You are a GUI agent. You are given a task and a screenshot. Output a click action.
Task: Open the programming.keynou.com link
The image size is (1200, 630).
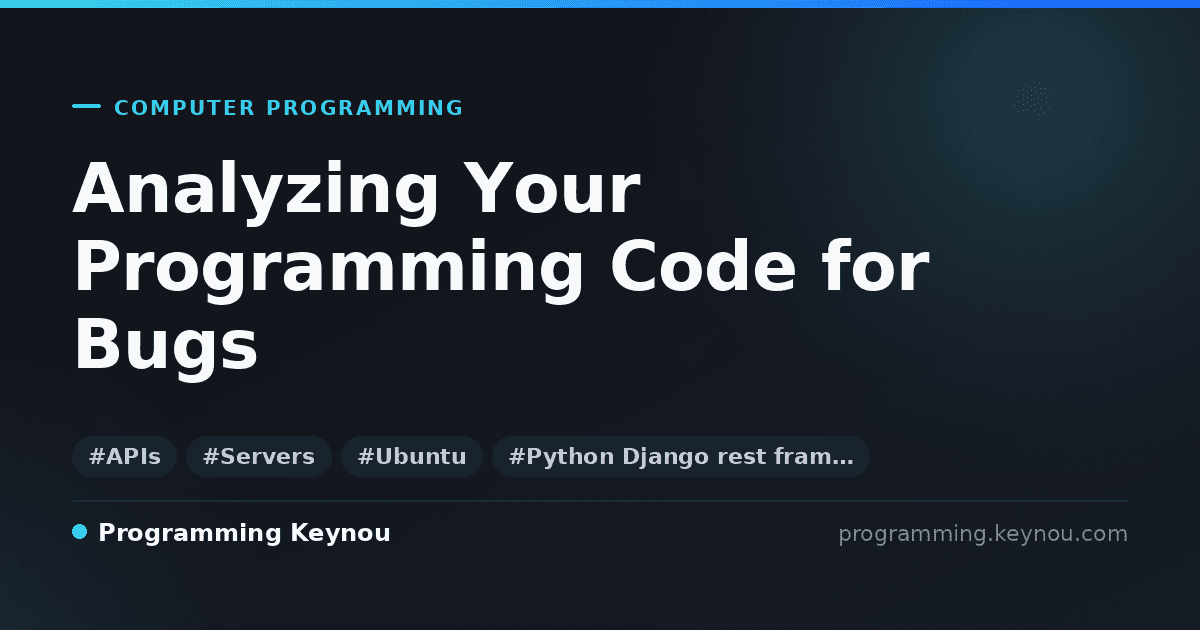coord(983,534)
